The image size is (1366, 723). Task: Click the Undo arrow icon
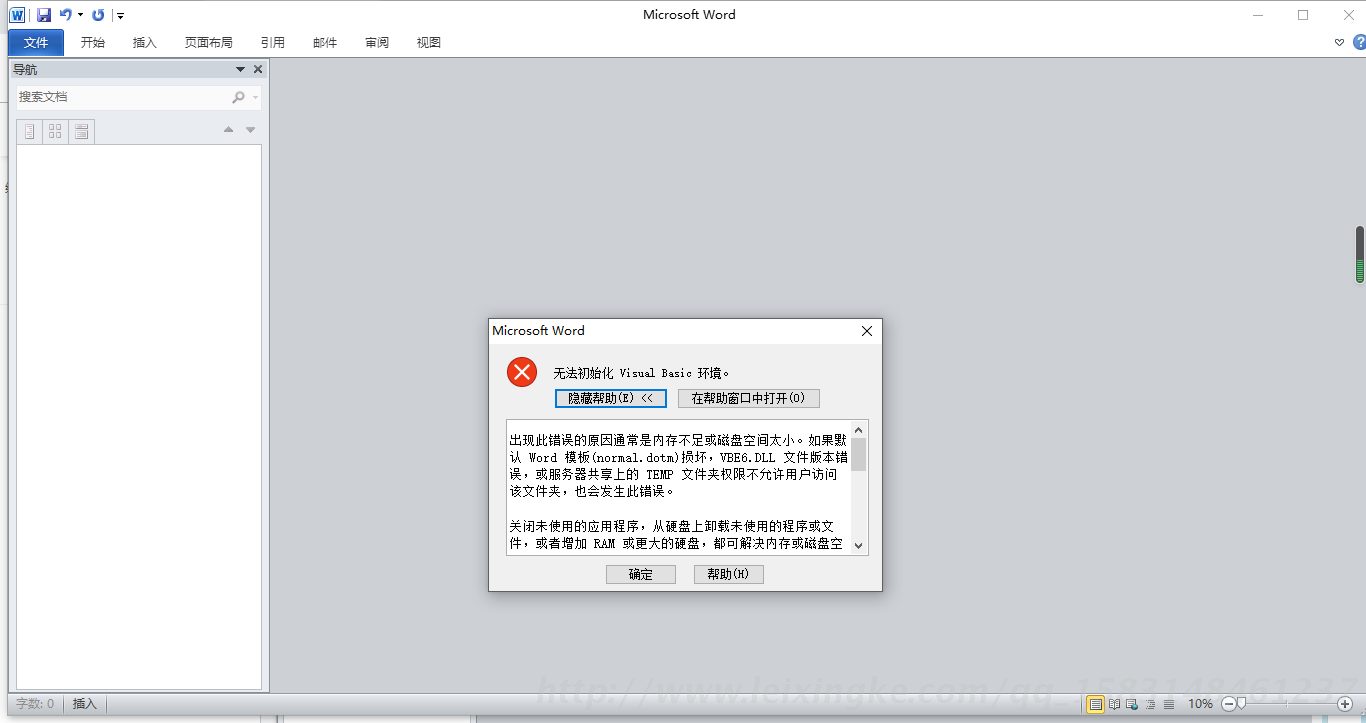tap(65, 15)
